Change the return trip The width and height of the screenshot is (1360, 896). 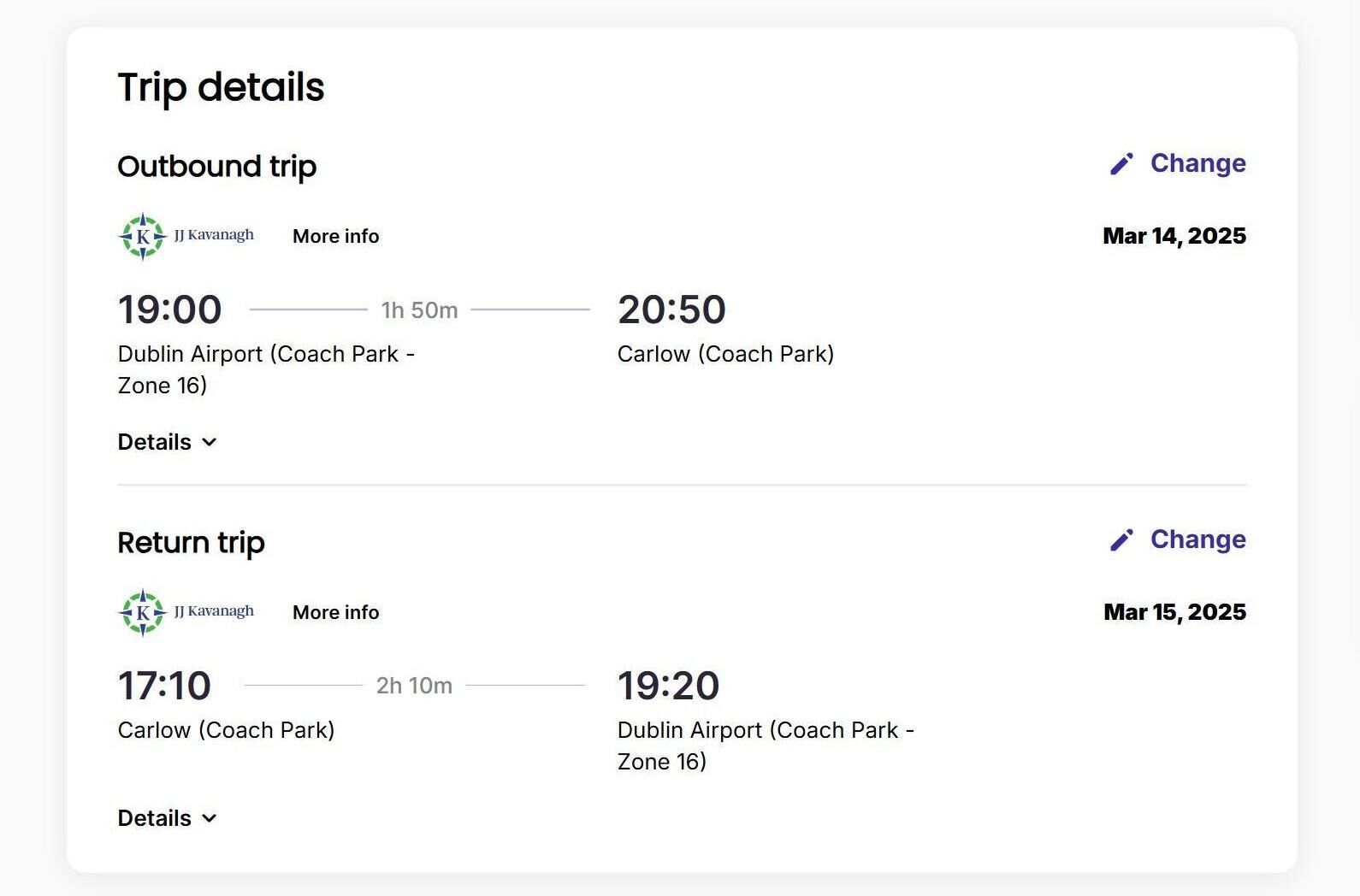click(x=1197, y=539)
